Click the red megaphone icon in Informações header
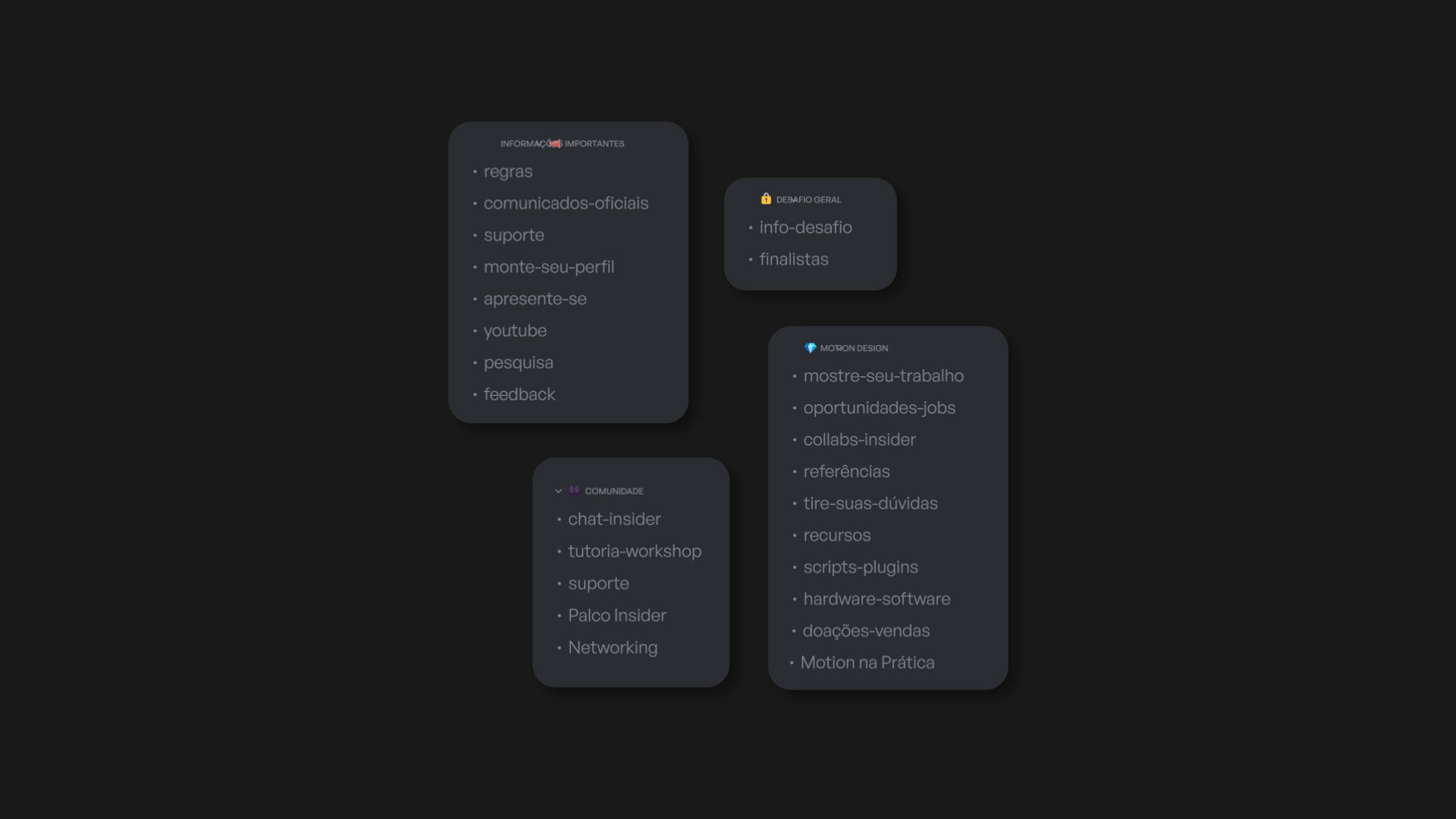 point(555,143)
